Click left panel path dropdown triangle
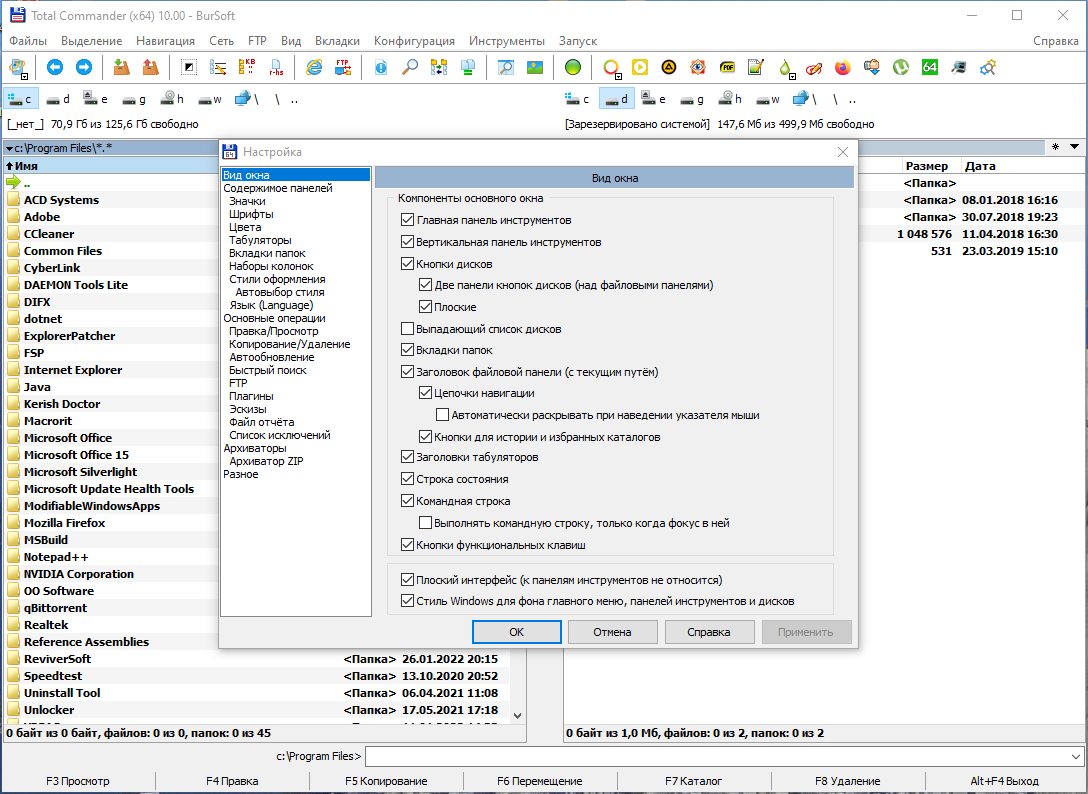 click(9, 148)
